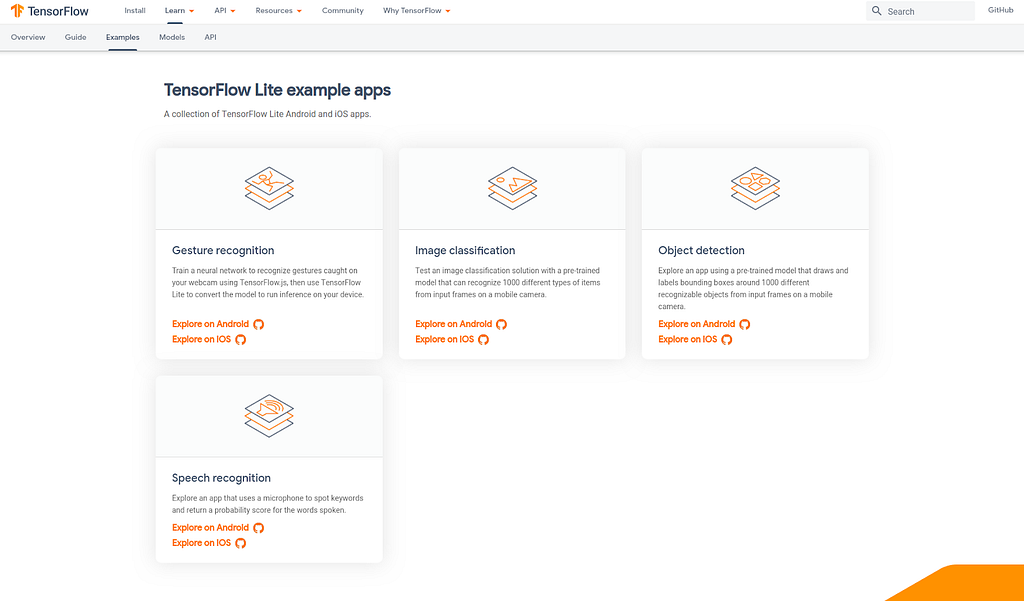Screen dimensions: 1024x601
Task: Click the Gesture recognition card title
Action: click(x=223, y=250)
